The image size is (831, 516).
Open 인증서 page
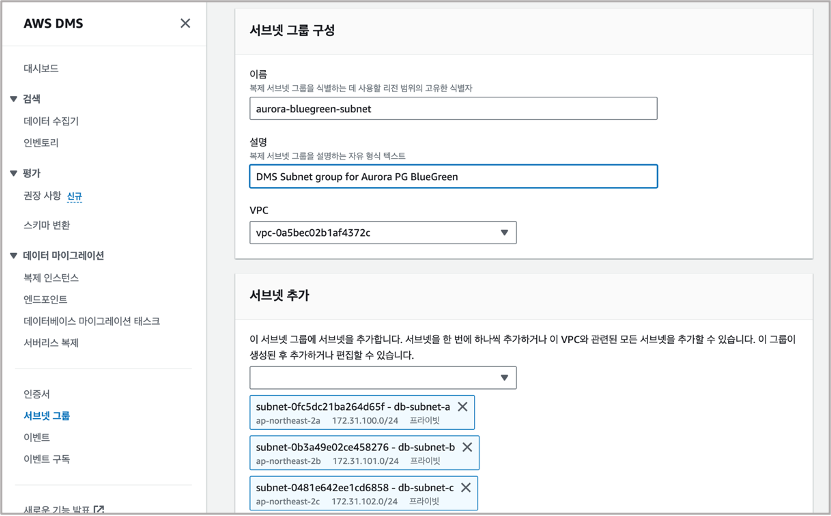click(37, 394)
